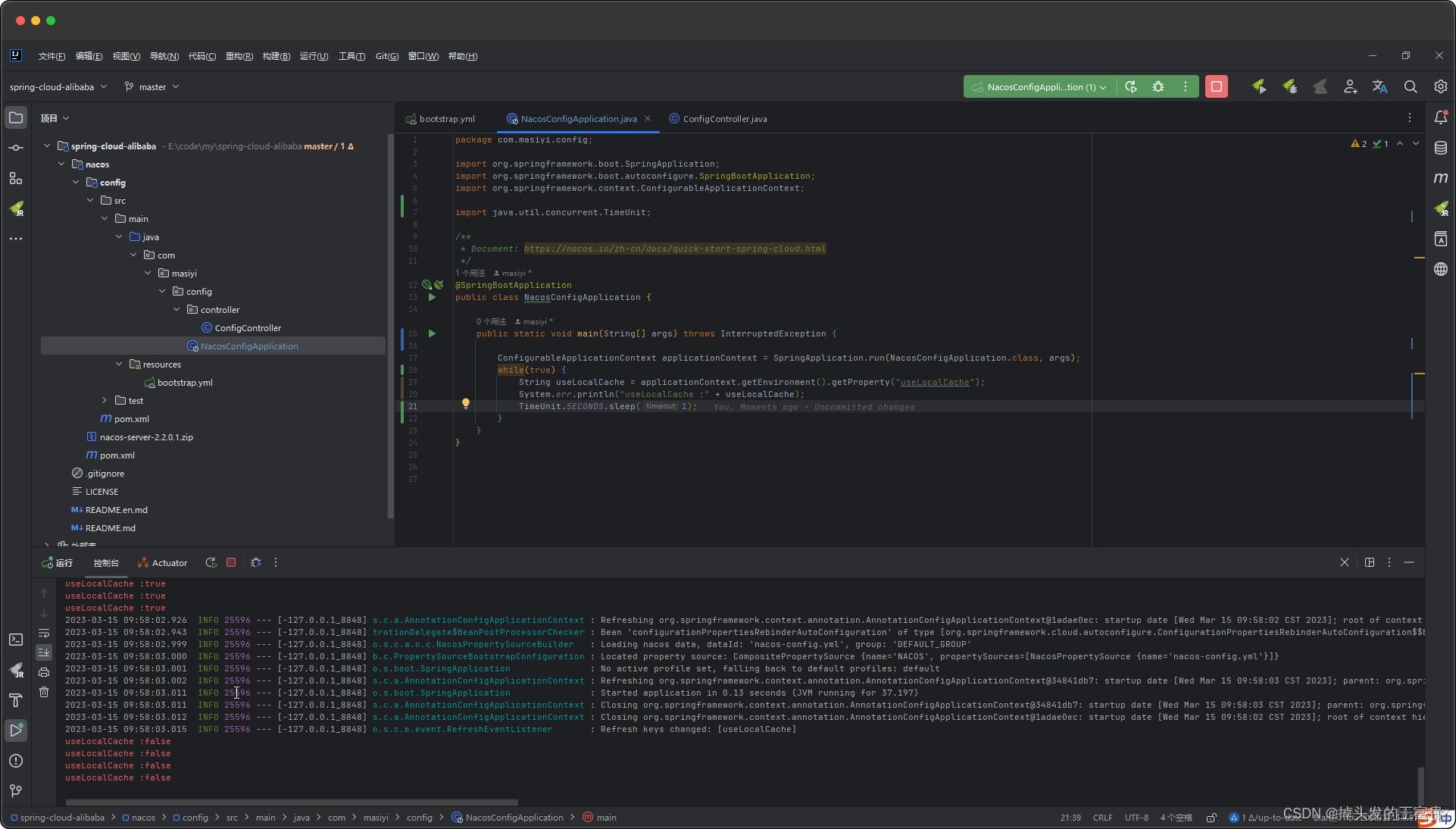Clear console output with the trash icon
This screenshot has width=1456, height=829.
point(44,692)
